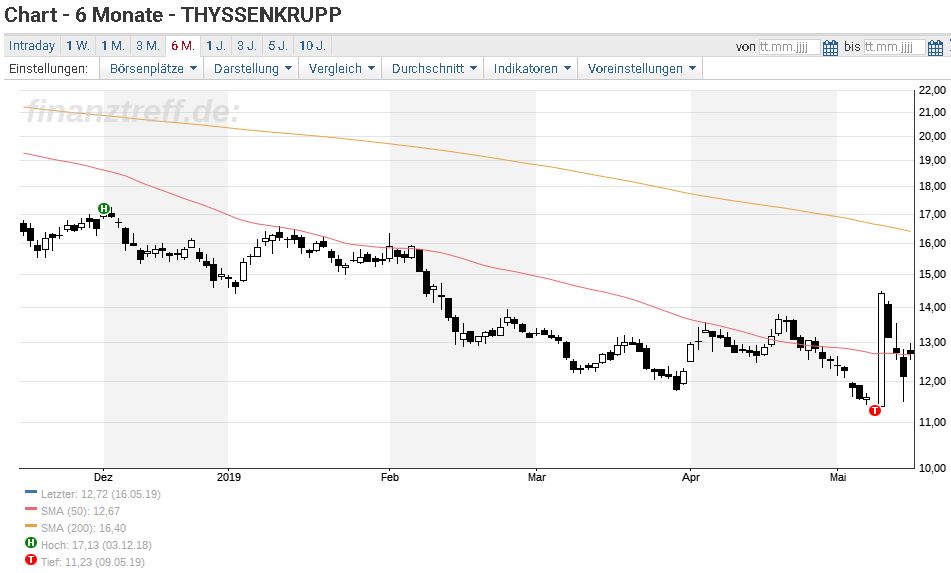Select the 1 W. time range tab
The height and width of the screenshot is (573, 951).
coord(78,45)
